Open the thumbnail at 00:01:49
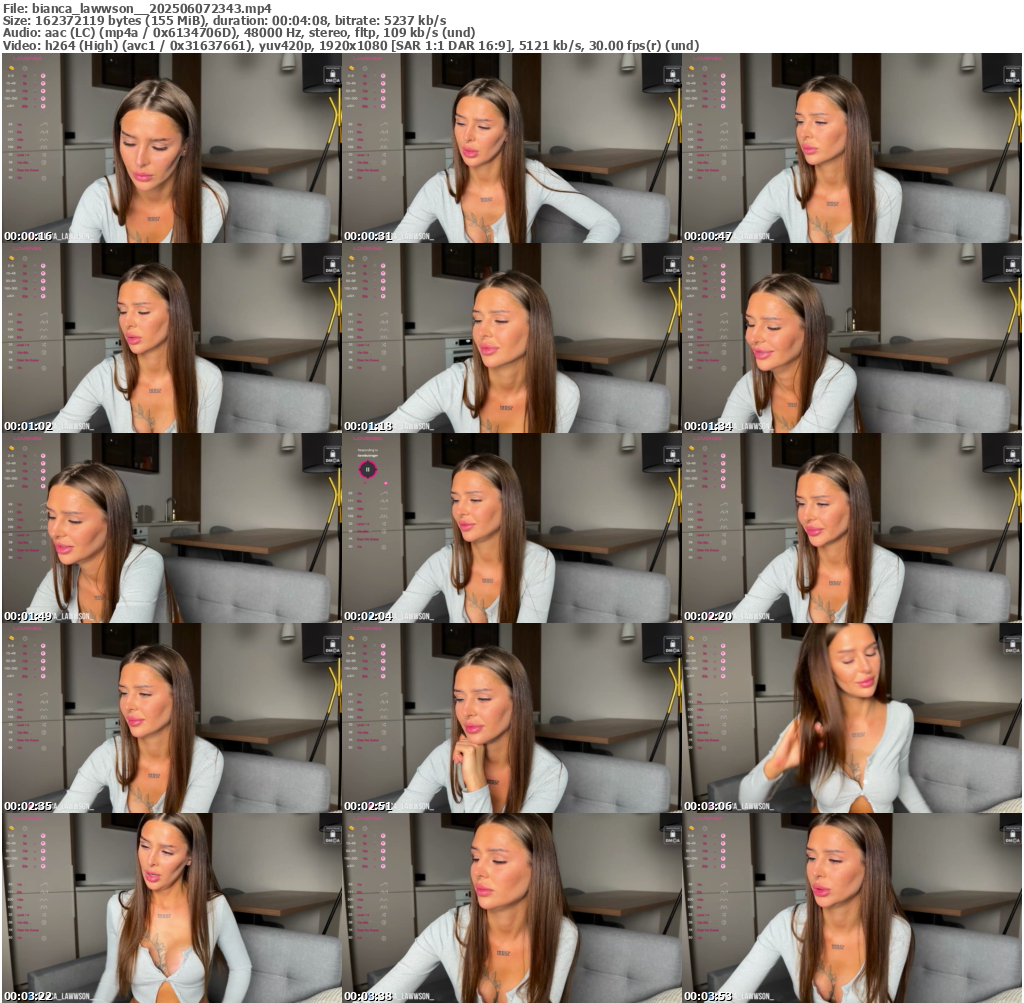Viewport: 1024px width, 1003px height. click(x=171, y=528)
